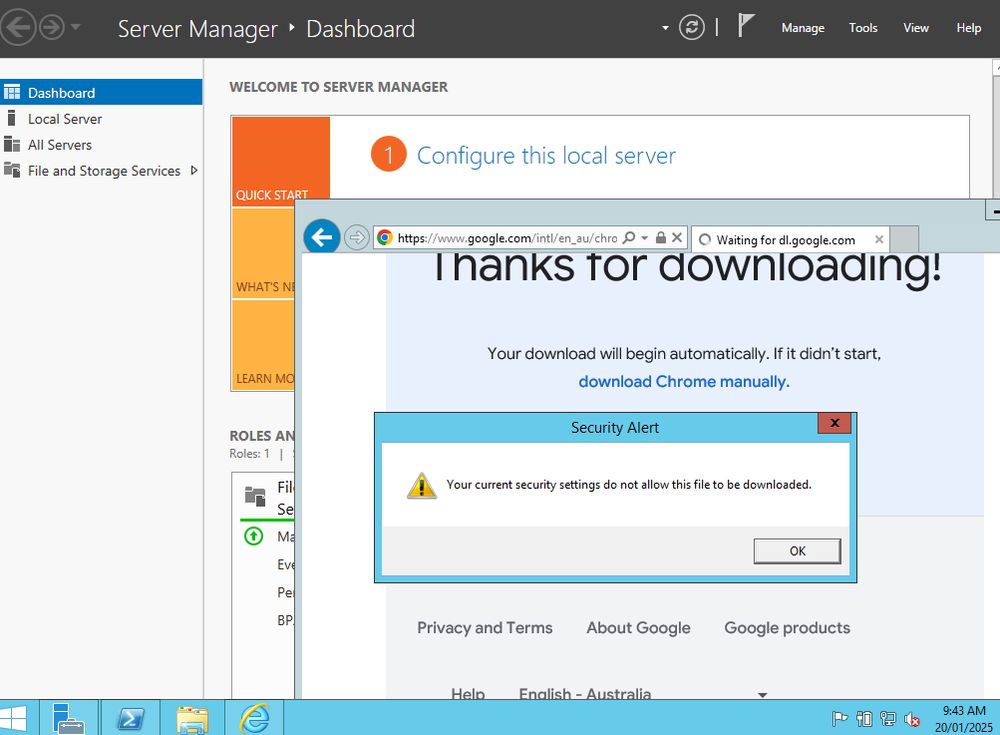Open the Manage menu
The image size is (1000, 735).
pos(803,28)
